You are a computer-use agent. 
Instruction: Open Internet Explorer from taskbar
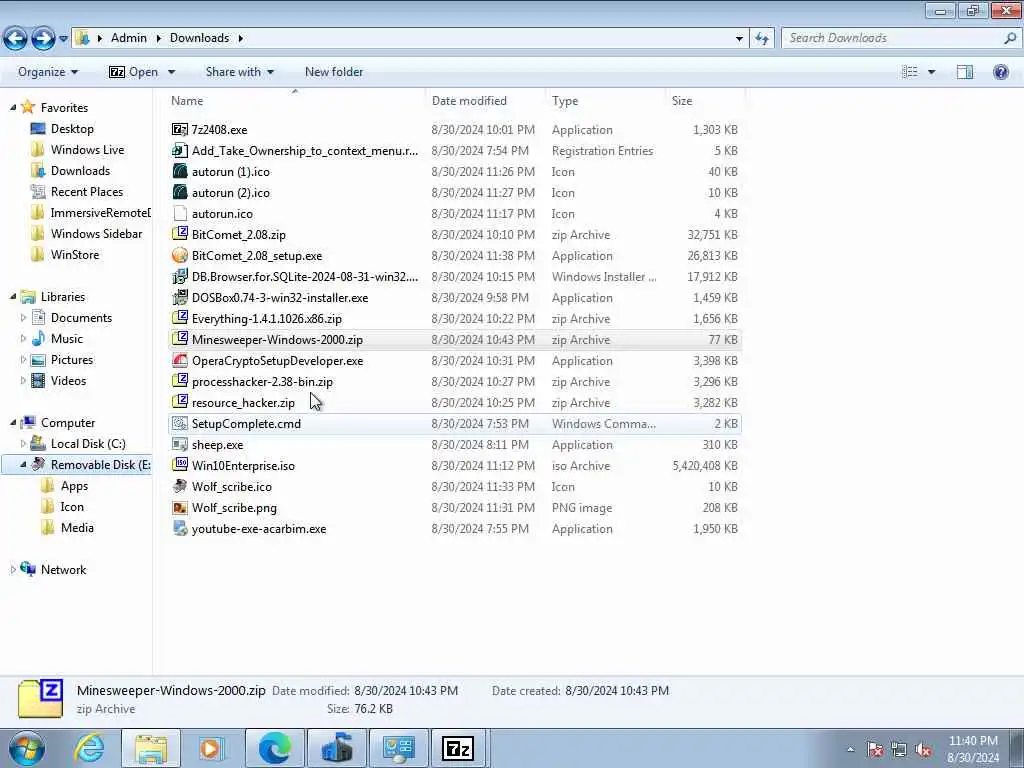[x=89, y=748]
